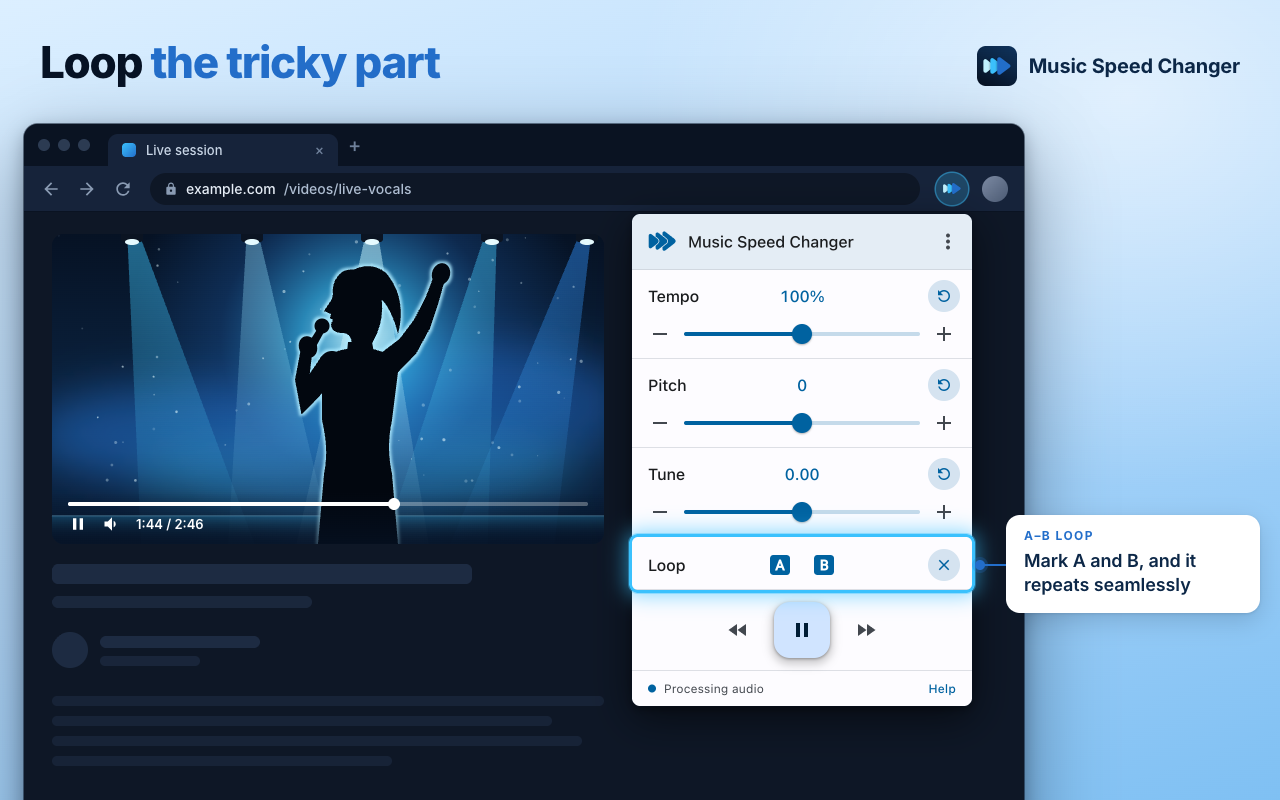Reload the page
The width and height of the screenshot is (1280, 800).
123,189
